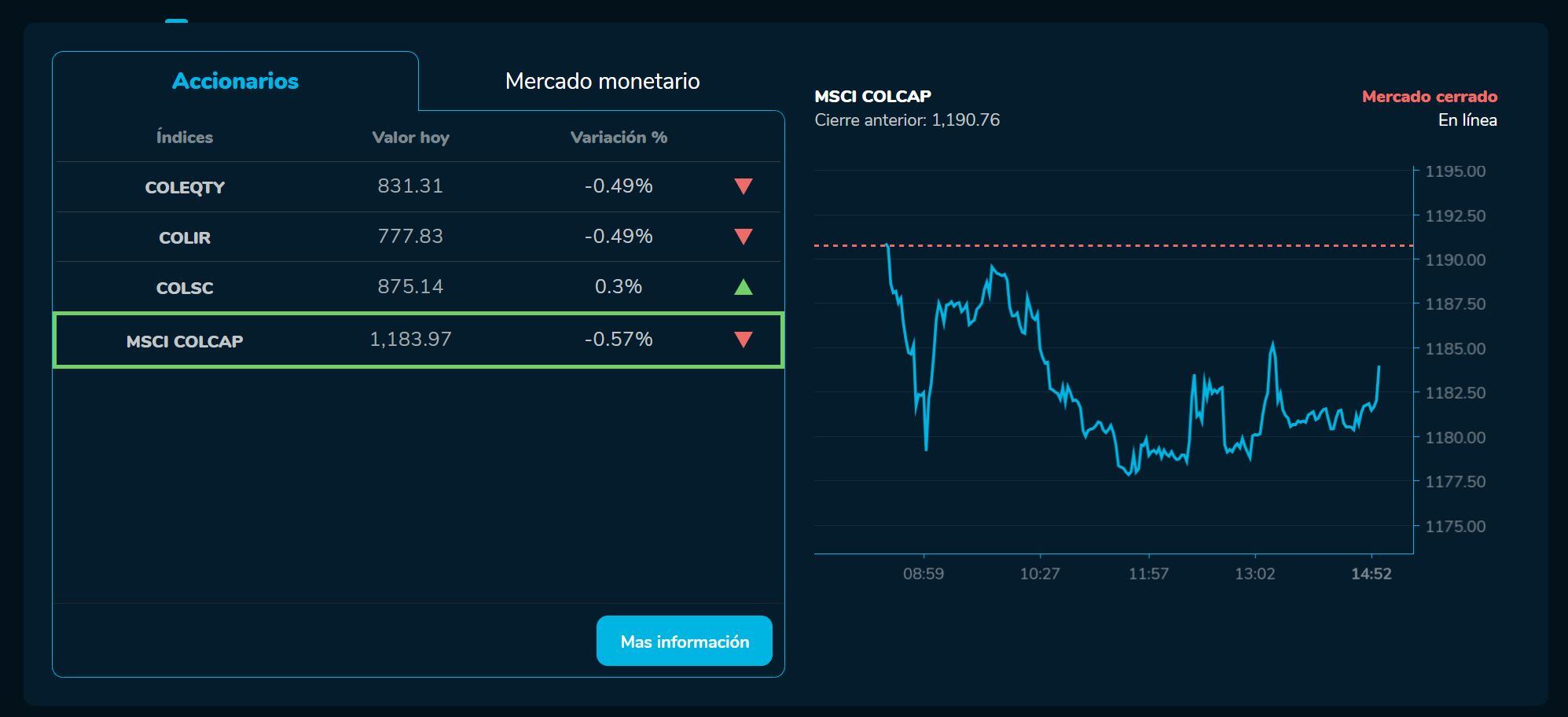Switch to the Mercado monetario tab
Screen dimensions: 1568x717
tap(603, 80)
